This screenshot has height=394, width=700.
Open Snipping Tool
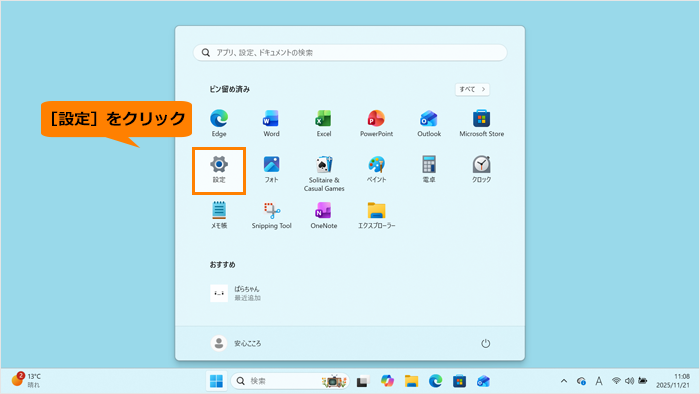point(271,216)
